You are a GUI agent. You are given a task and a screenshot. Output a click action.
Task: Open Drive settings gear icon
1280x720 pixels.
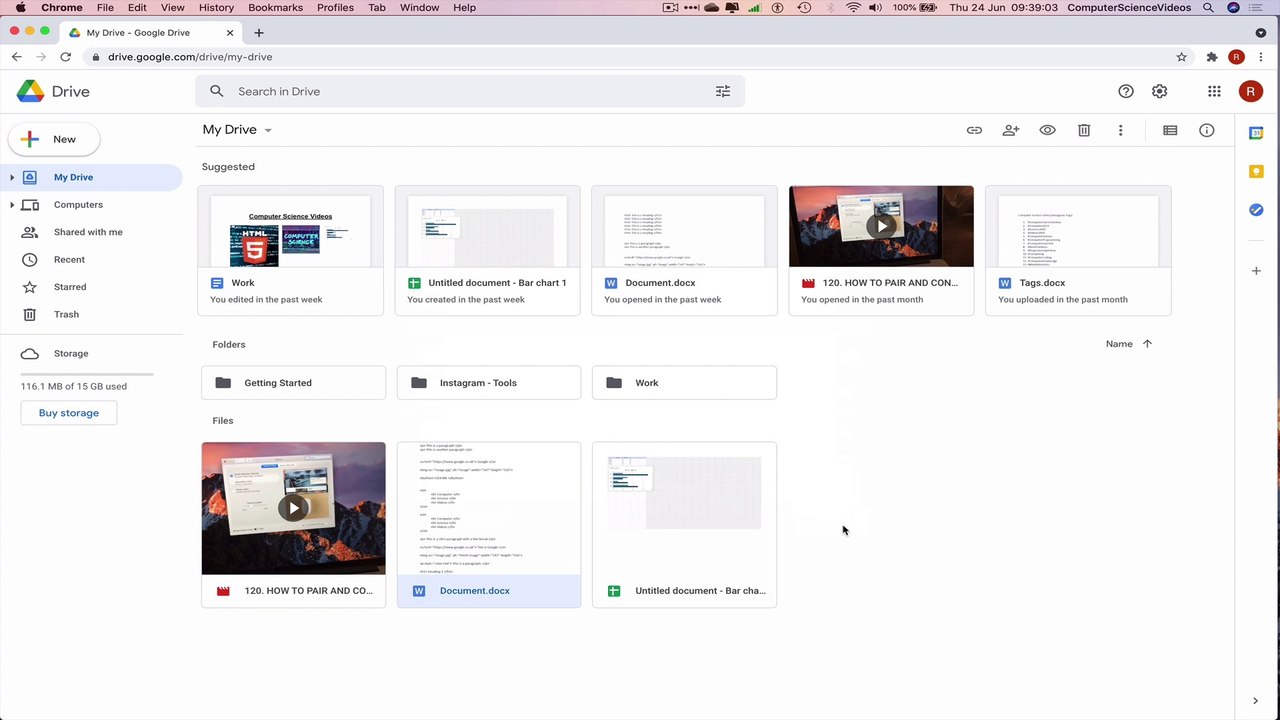click(1159, 91)
